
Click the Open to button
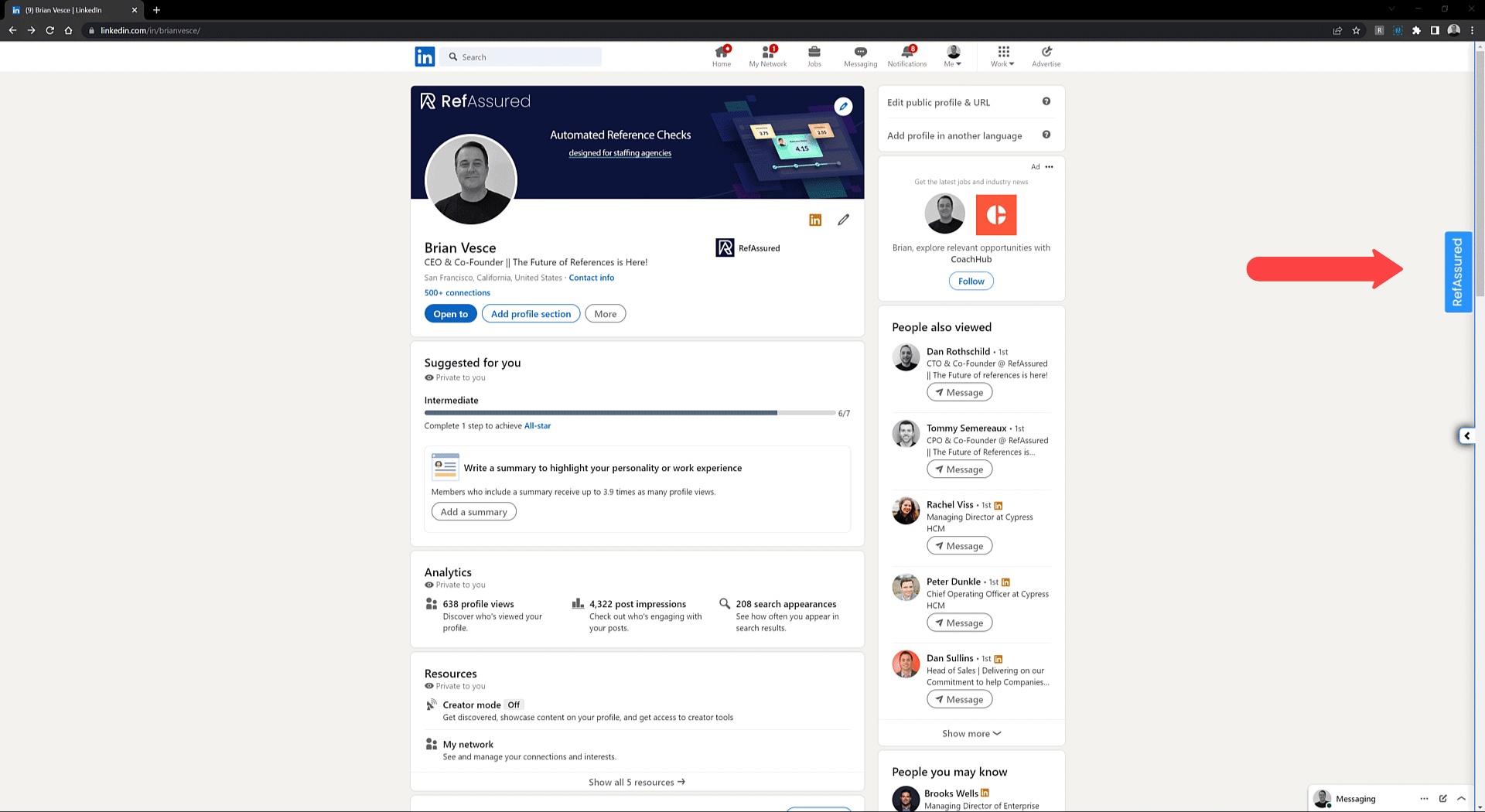click(451, 314)
